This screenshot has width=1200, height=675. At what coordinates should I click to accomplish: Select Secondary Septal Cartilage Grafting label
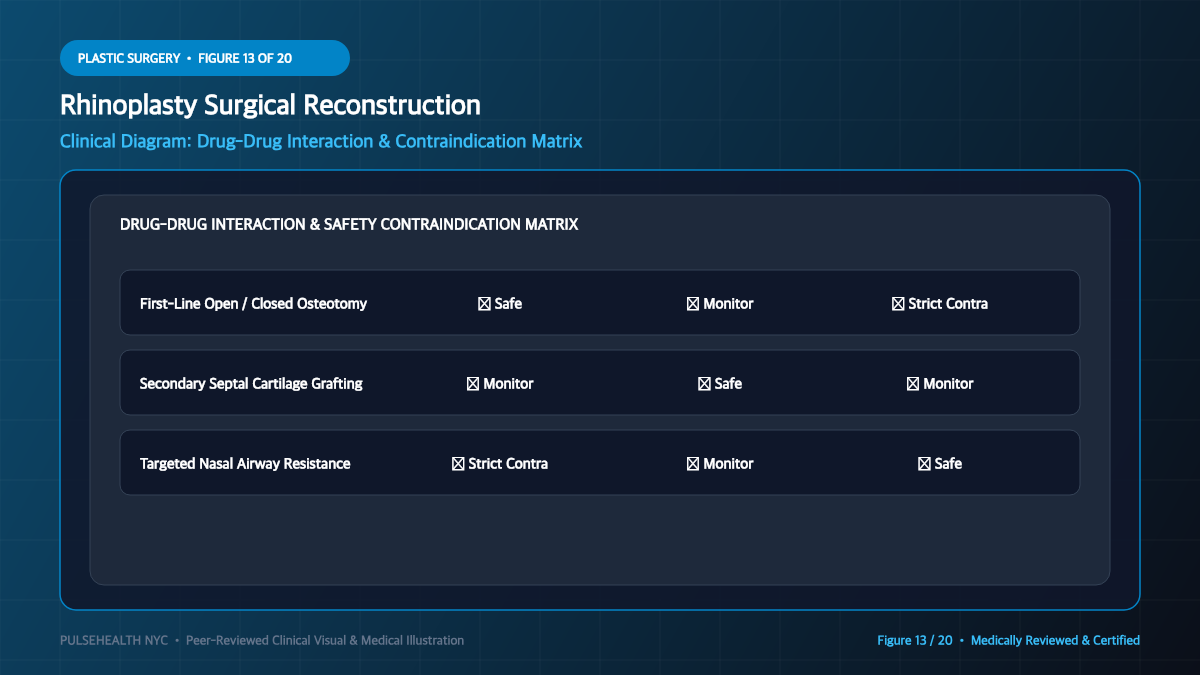pos(251,384)
